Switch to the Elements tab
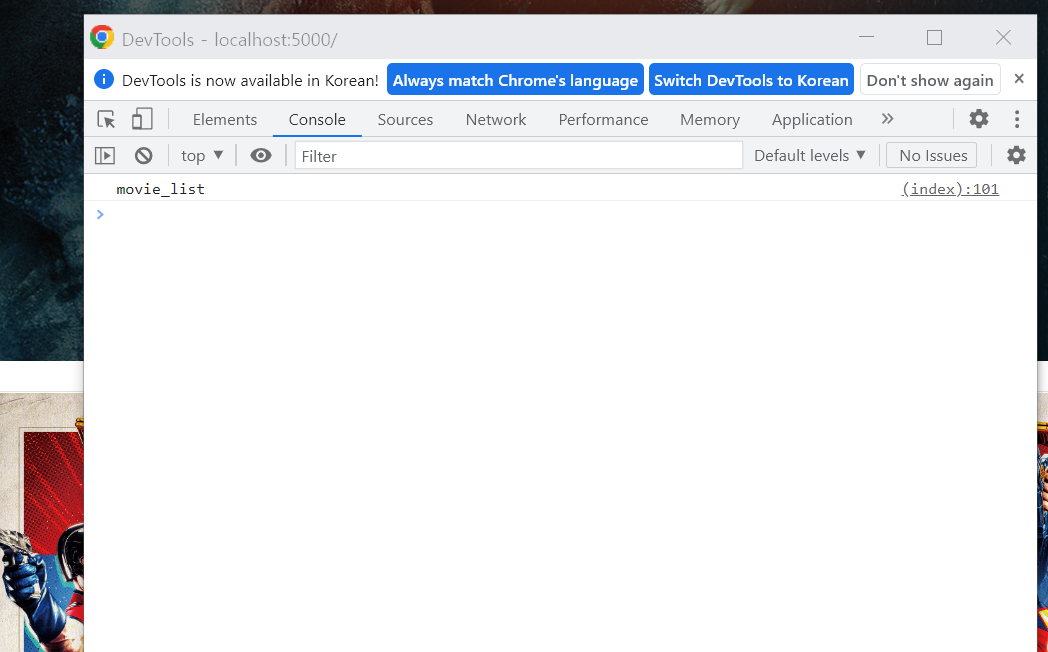 pos(225,120)
